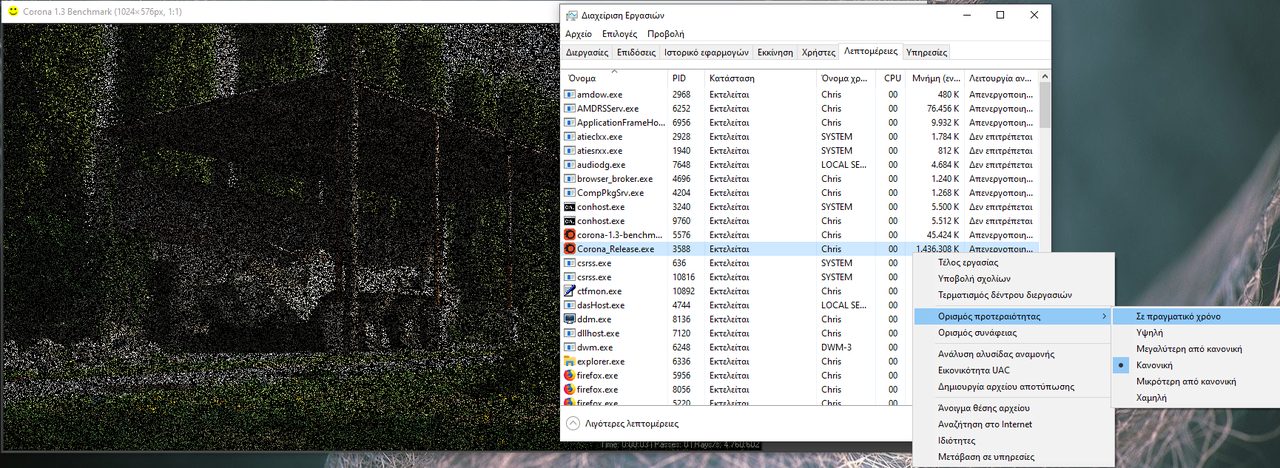Sort by the Λειτουργία column header

(x=1001, y=77)
